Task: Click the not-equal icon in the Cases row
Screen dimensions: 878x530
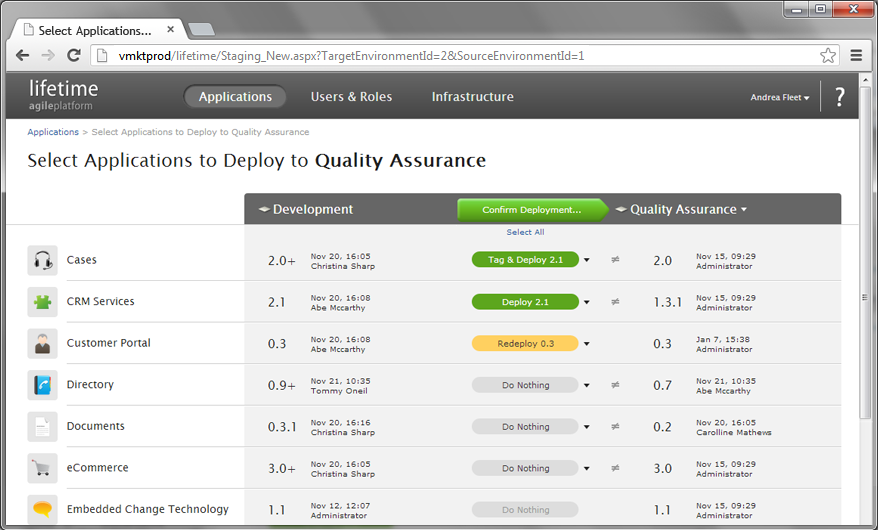Action: [615, 260]
